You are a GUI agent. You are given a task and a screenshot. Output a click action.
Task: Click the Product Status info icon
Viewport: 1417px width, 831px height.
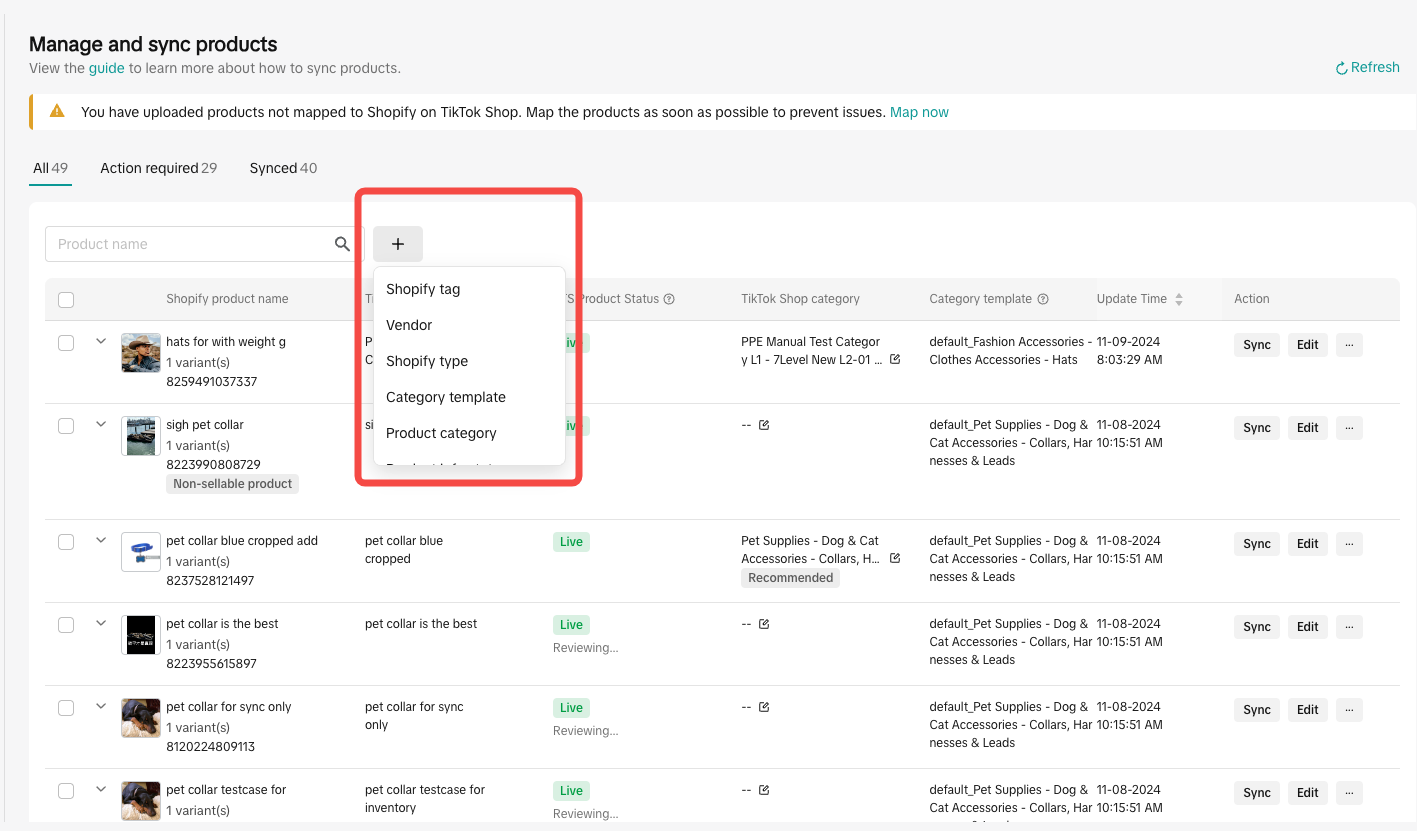point(669,299)
